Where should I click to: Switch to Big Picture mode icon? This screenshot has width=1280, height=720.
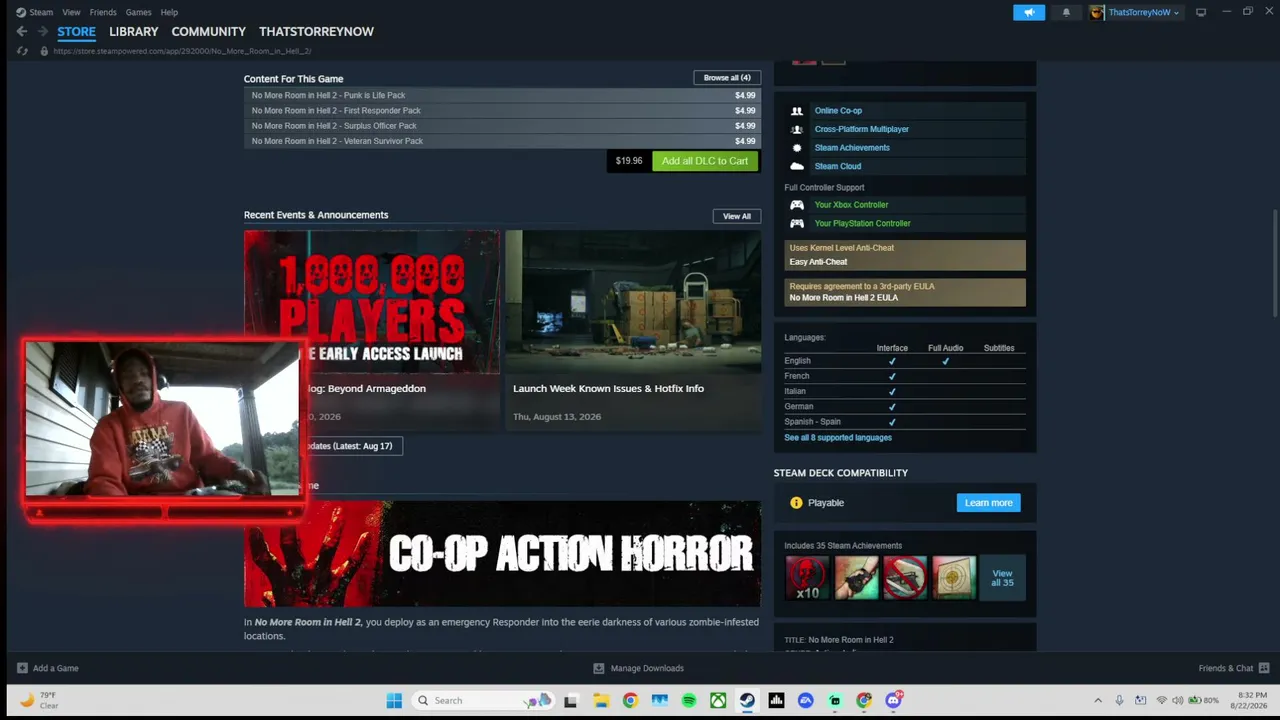click(x=1201, y=12)
